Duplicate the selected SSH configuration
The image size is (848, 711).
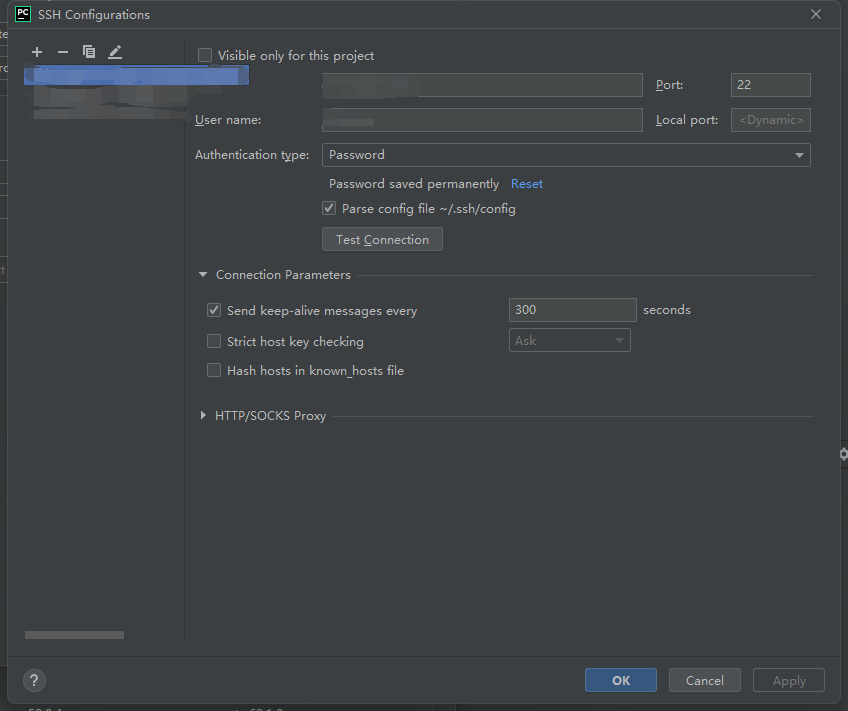coord(89,52)
